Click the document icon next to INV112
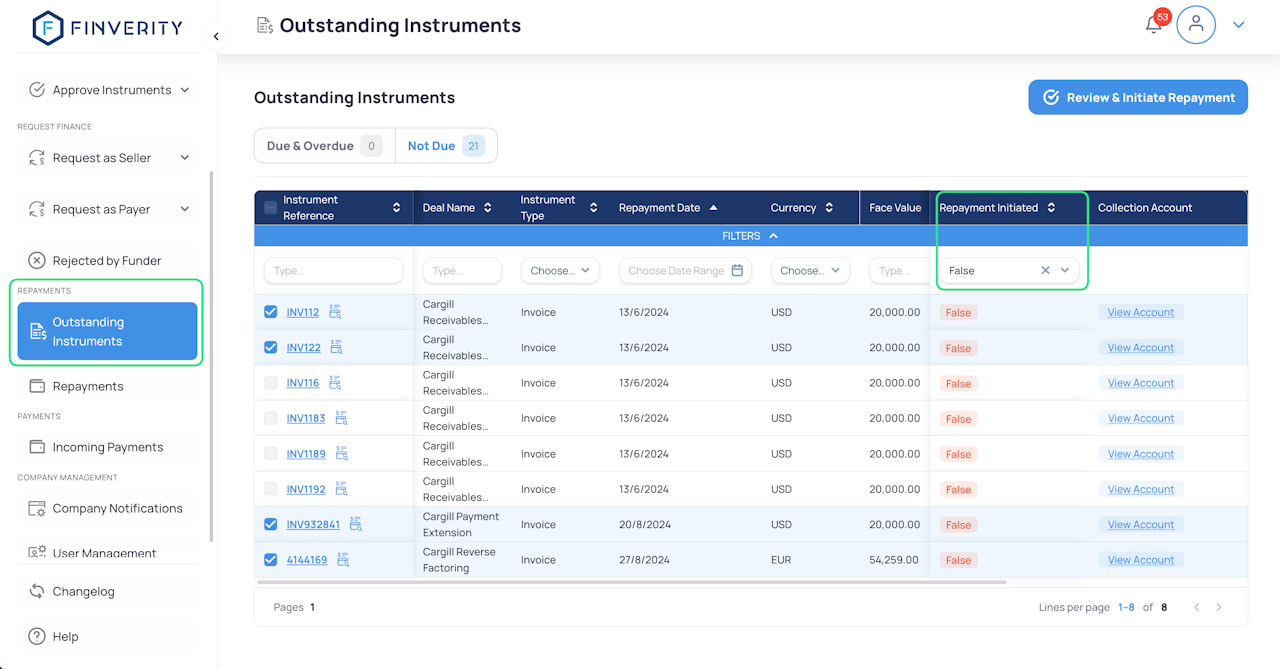The image size is (1280, 669). pos(335,312)
